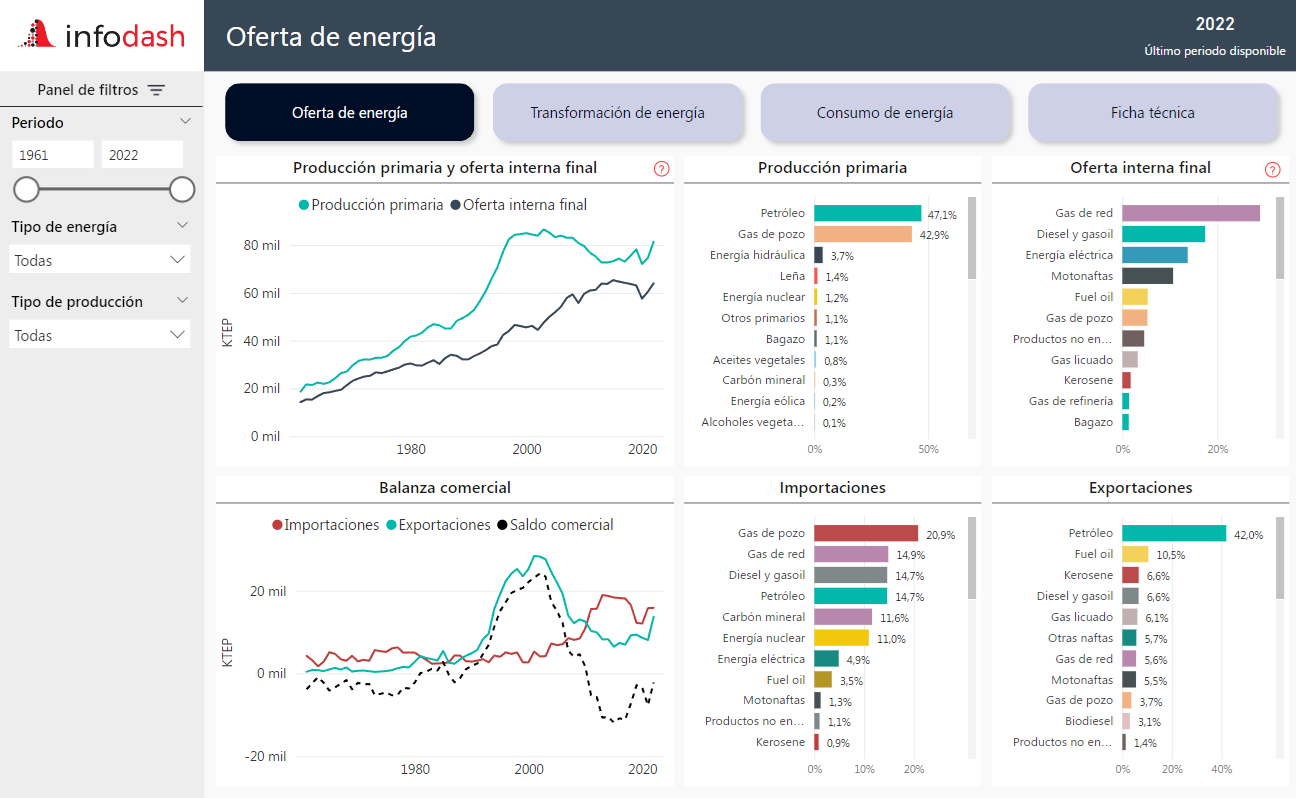This screenshot has width=1296, height=798.
Task: Click Otras naftas label in Exportaciones
Action: 1080,638
